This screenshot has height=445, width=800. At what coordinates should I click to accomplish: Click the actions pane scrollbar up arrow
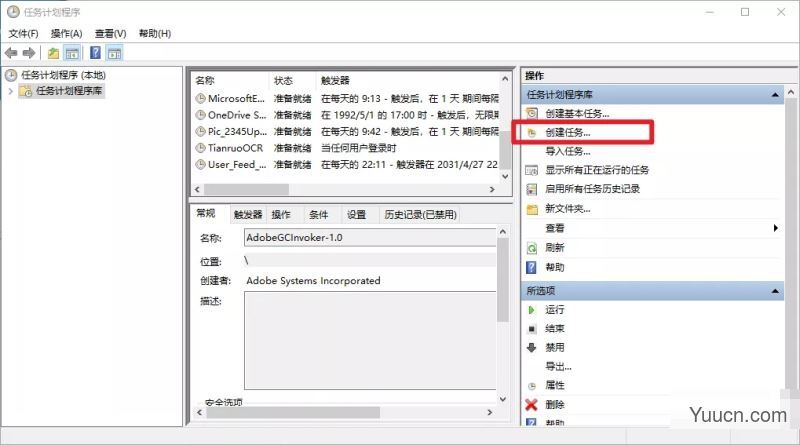click(791, 92)
